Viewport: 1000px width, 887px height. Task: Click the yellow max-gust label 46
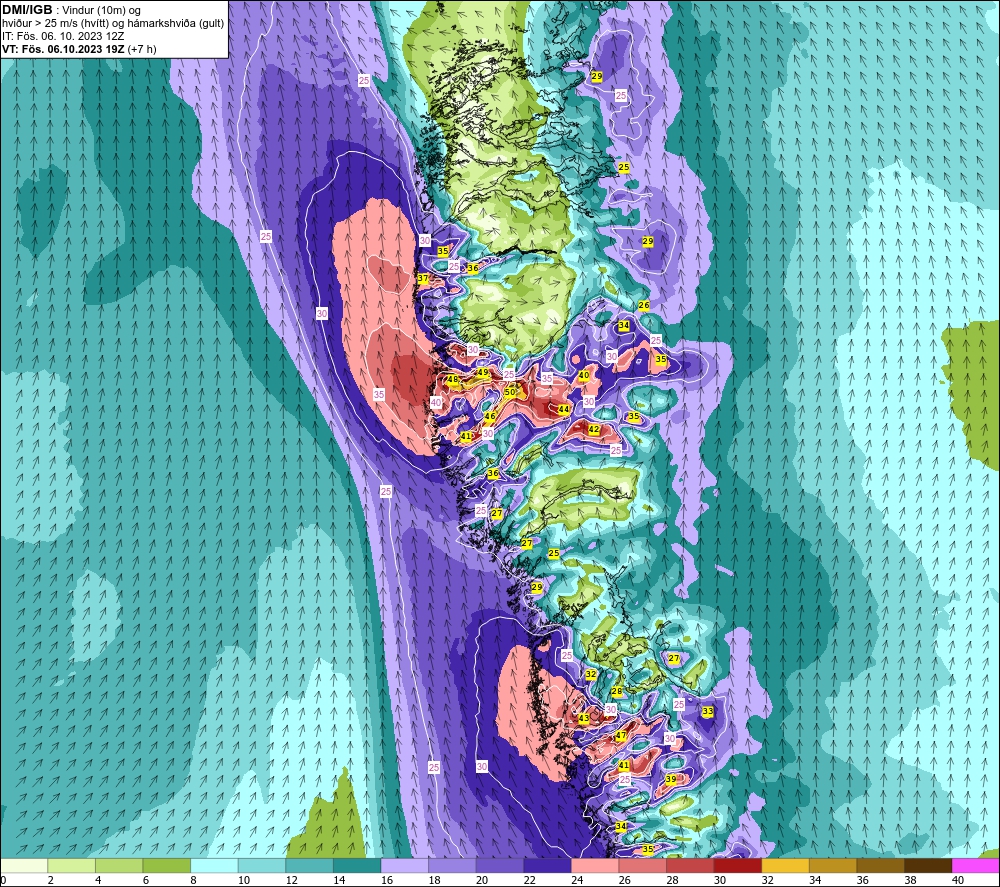tap(490, 416)
